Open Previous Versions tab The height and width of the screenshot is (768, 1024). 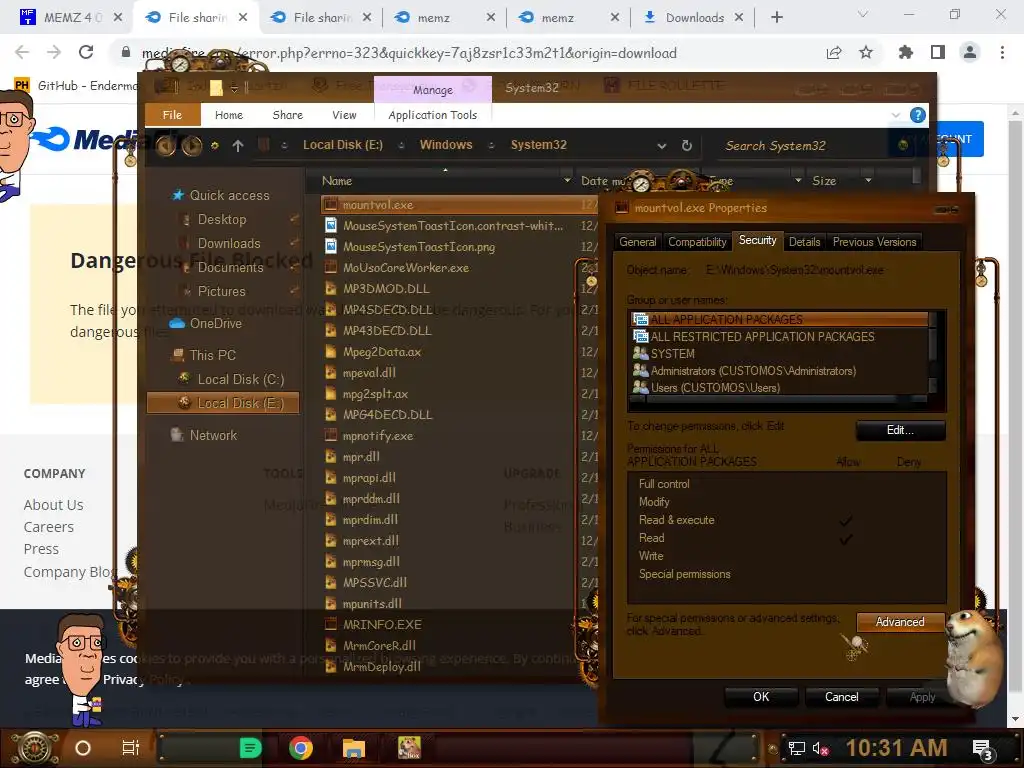(x=874, y=242)
